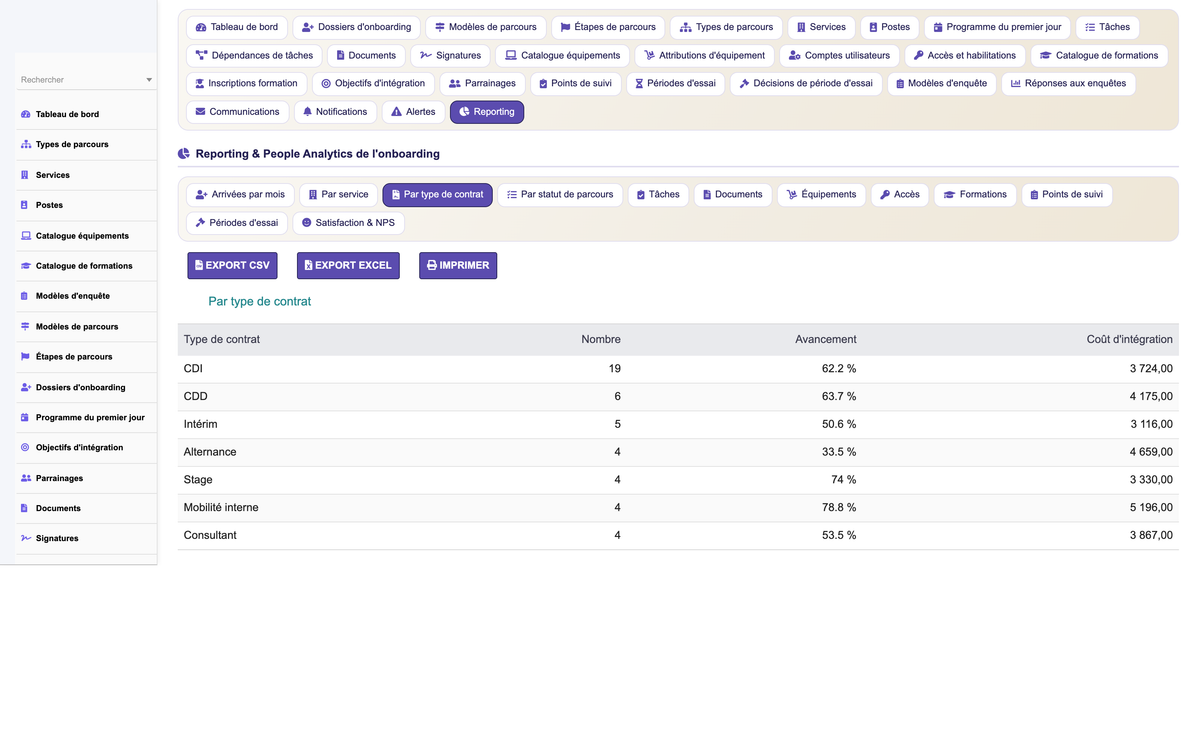The height and width of the screenshot is (743, 1200).
Task: Click the Programme du premier jour calendar sidebar icon
Action: [x=25, y=418]
